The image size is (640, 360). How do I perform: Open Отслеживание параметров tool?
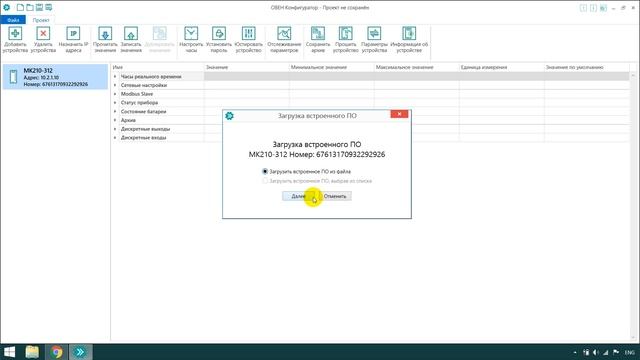click(284, 40)
